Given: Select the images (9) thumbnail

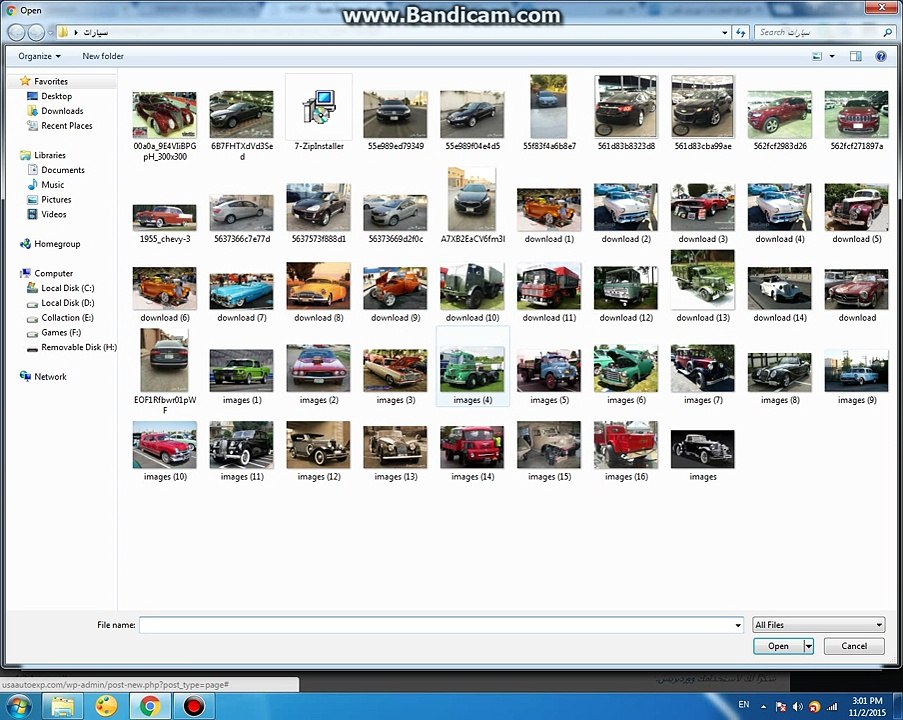Looking at the screenshot, I should tap(856, 370).
